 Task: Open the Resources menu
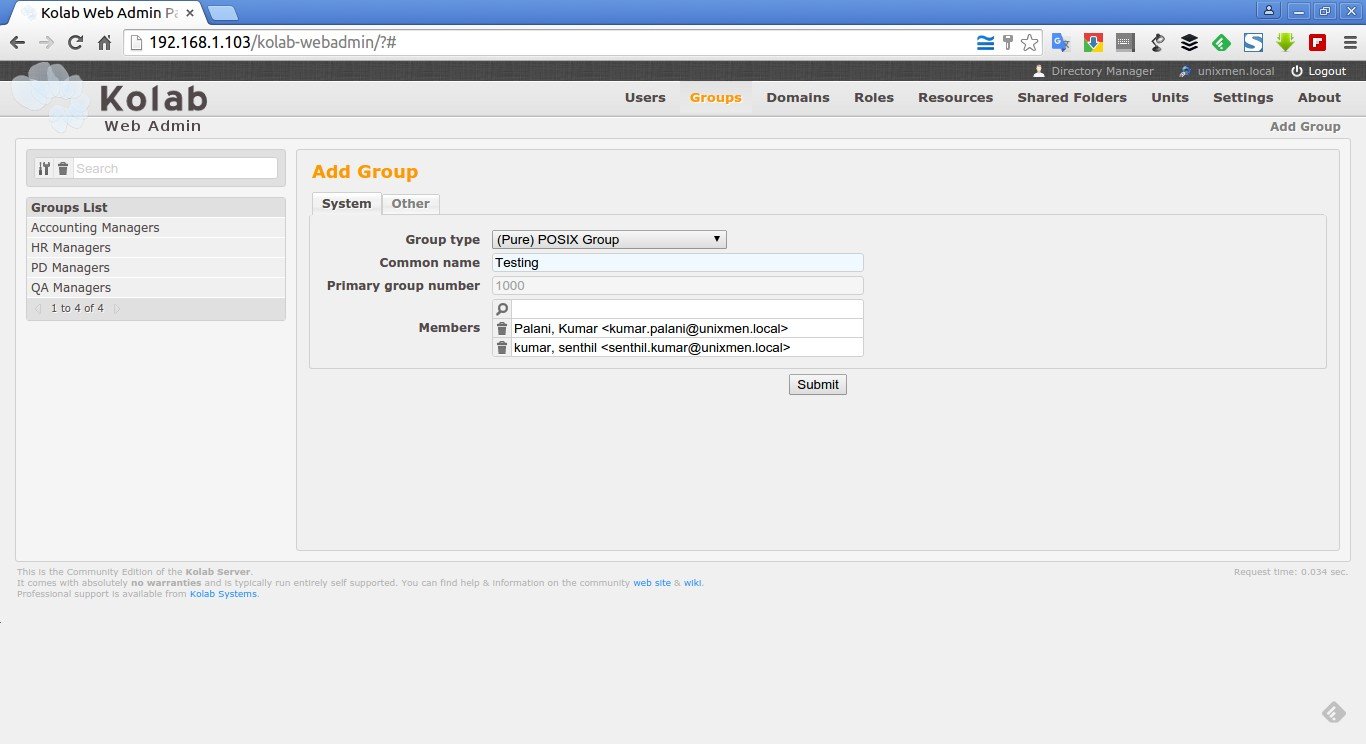pyautogui.click(x=956, y=97)
